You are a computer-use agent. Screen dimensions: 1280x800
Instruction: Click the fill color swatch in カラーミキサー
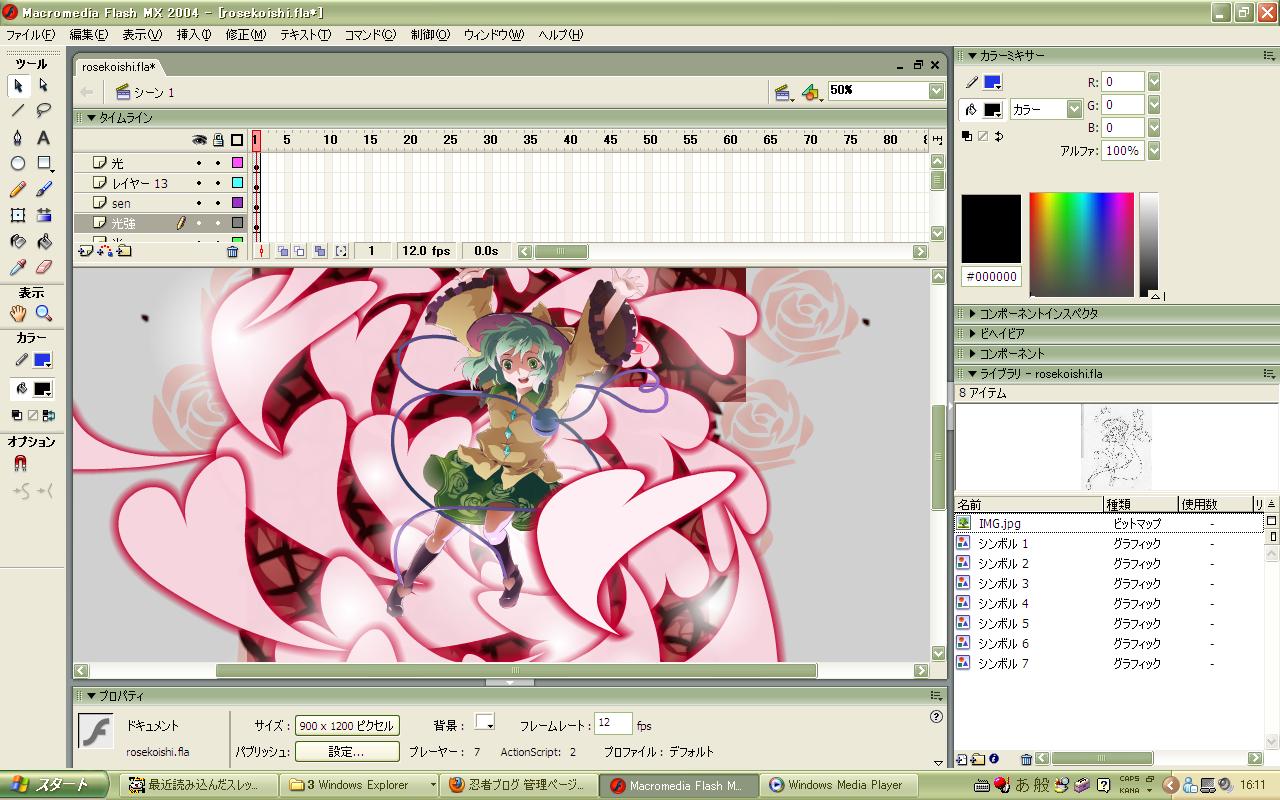992,109
